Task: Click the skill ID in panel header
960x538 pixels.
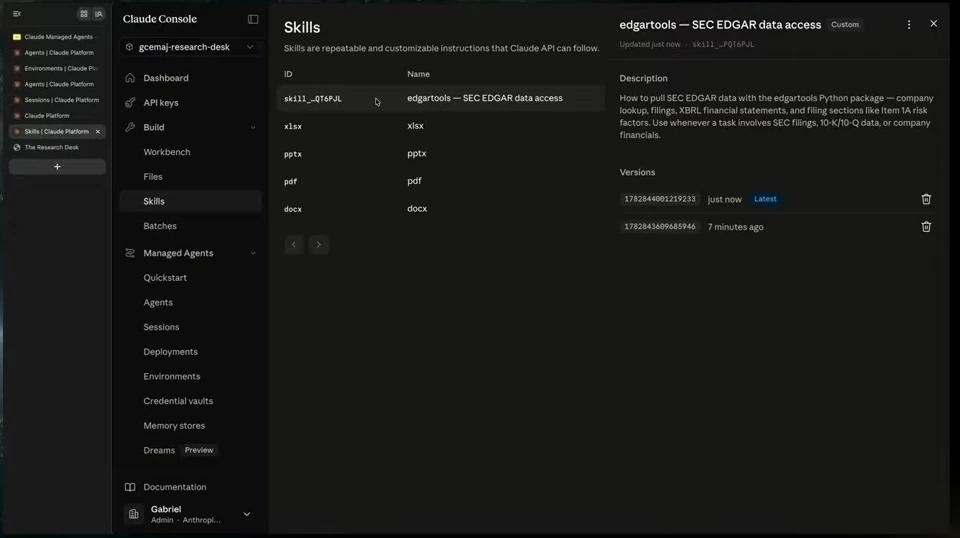Action: pyautogui.click(x=723, y=44)
